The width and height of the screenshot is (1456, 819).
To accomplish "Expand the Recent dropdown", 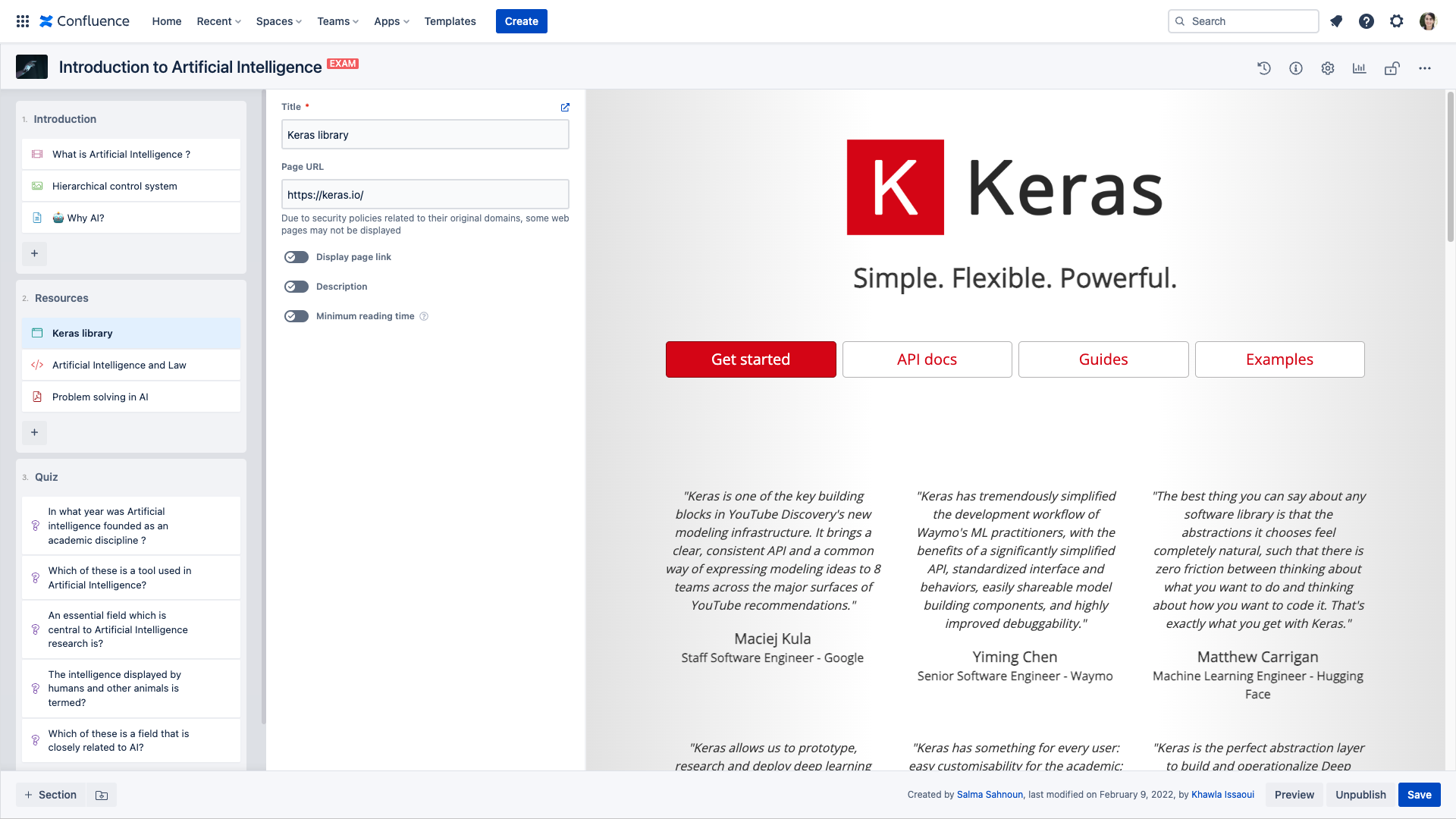I will pos(218,21).
